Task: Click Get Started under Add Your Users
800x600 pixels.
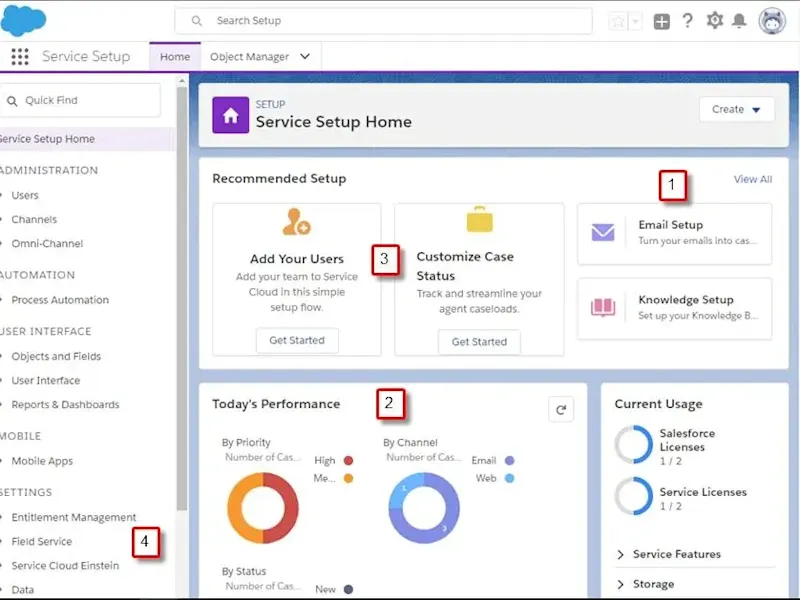Action: (297, 340)
